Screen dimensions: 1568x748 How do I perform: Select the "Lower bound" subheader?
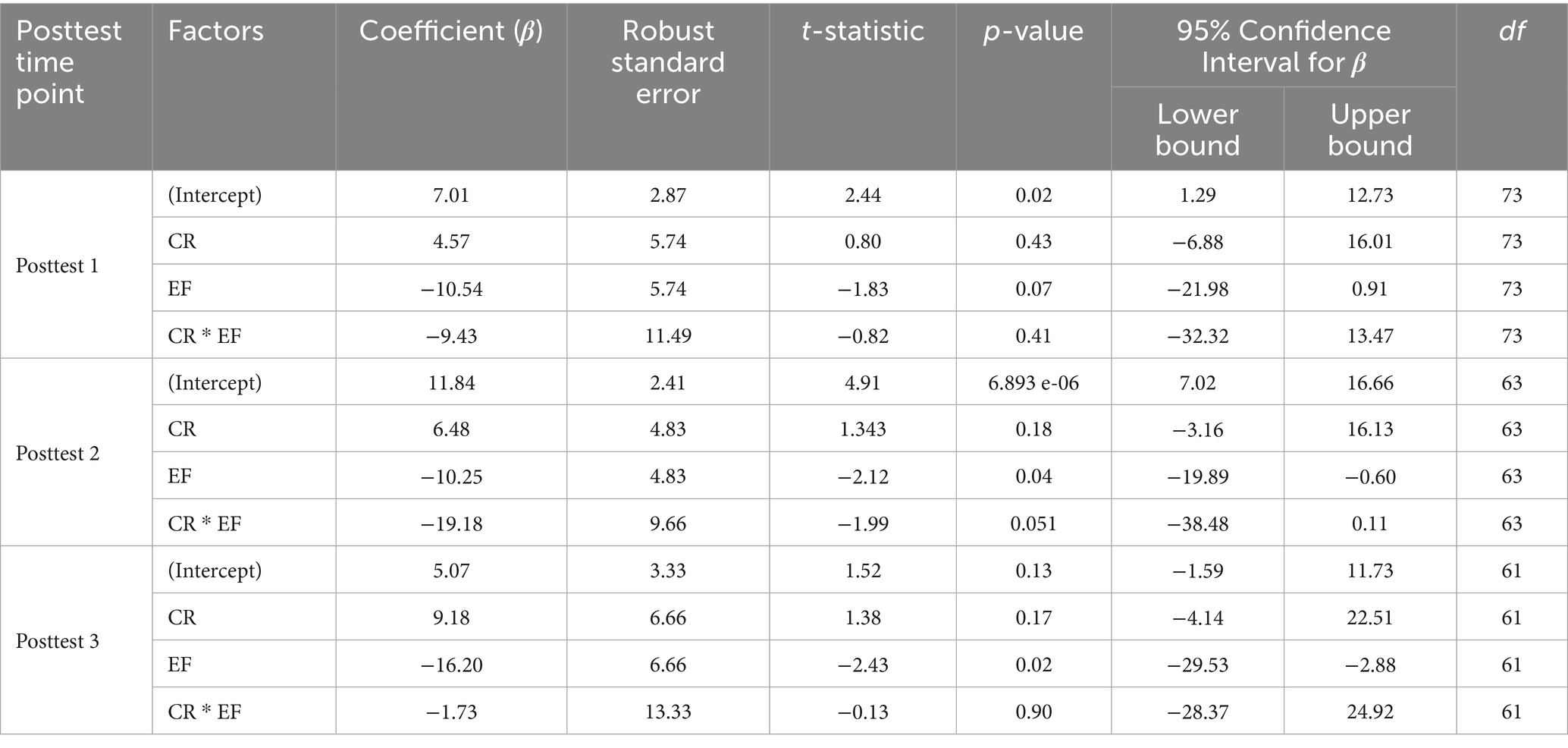tap(1197, 130)
